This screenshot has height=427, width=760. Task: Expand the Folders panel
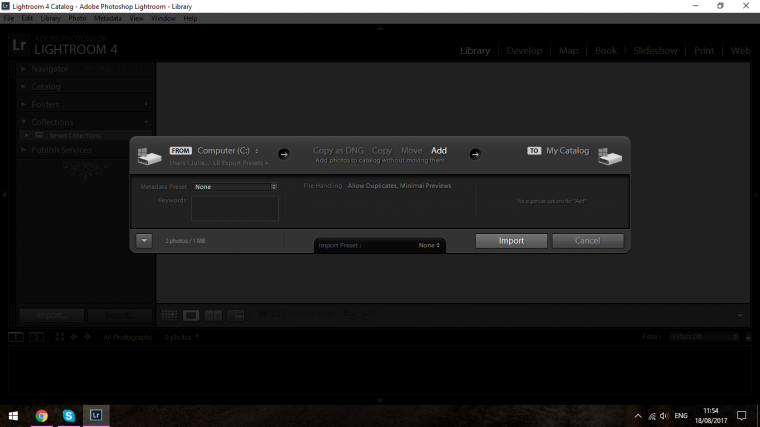click(x=23, y=104)
